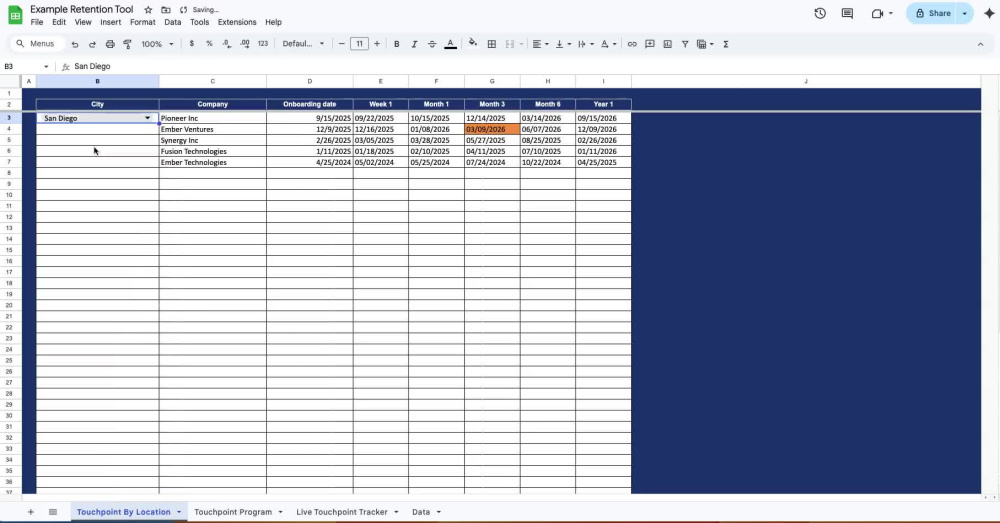The image size is (1000, 523).
Task: Select the paint format tool
Action: 128,44
